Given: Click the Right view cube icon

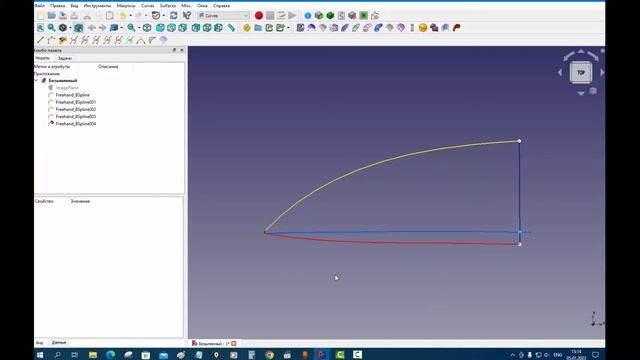Looking at the screenshot, I should click(x=182, y=28).
